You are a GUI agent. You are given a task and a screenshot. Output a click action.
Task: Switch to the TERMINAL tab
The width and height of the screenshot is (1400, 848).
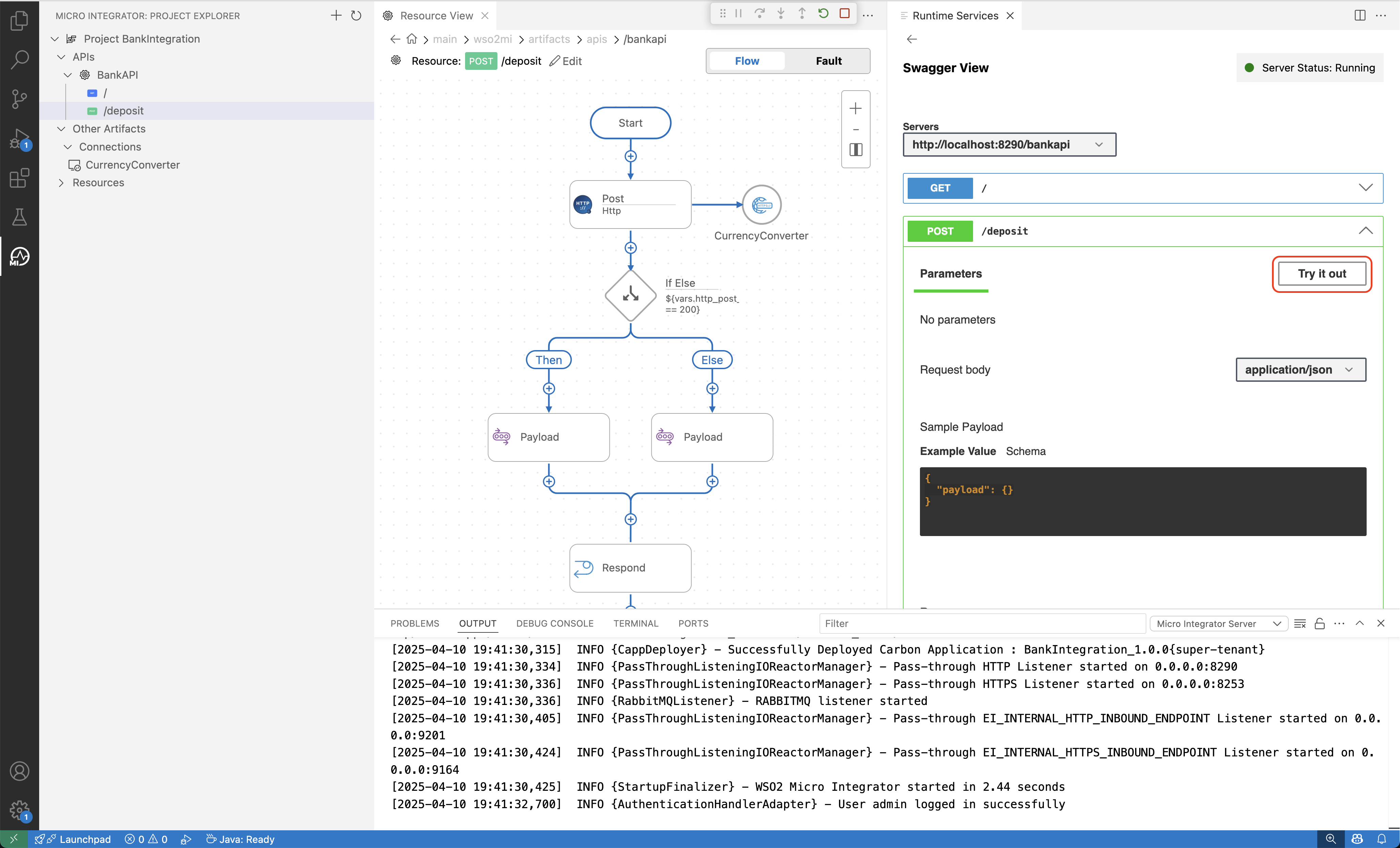point(636,624)
